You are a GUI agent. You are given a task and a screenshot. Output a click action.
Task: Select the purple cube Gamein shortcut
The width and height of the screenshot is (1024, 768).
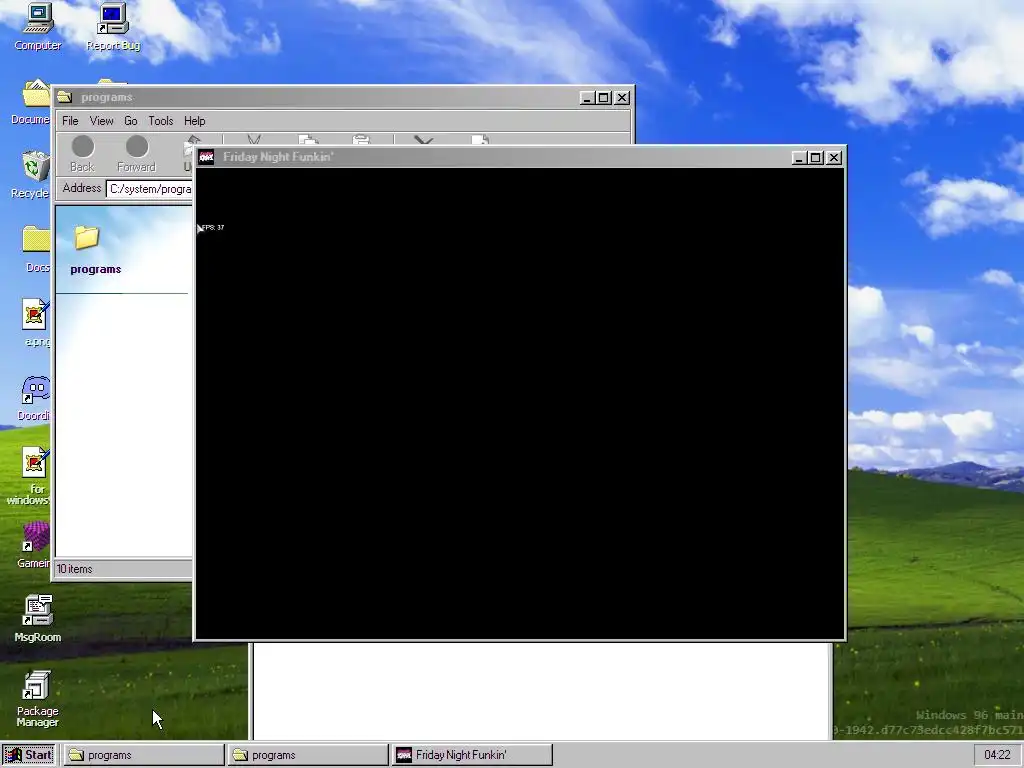click(34, 545)
